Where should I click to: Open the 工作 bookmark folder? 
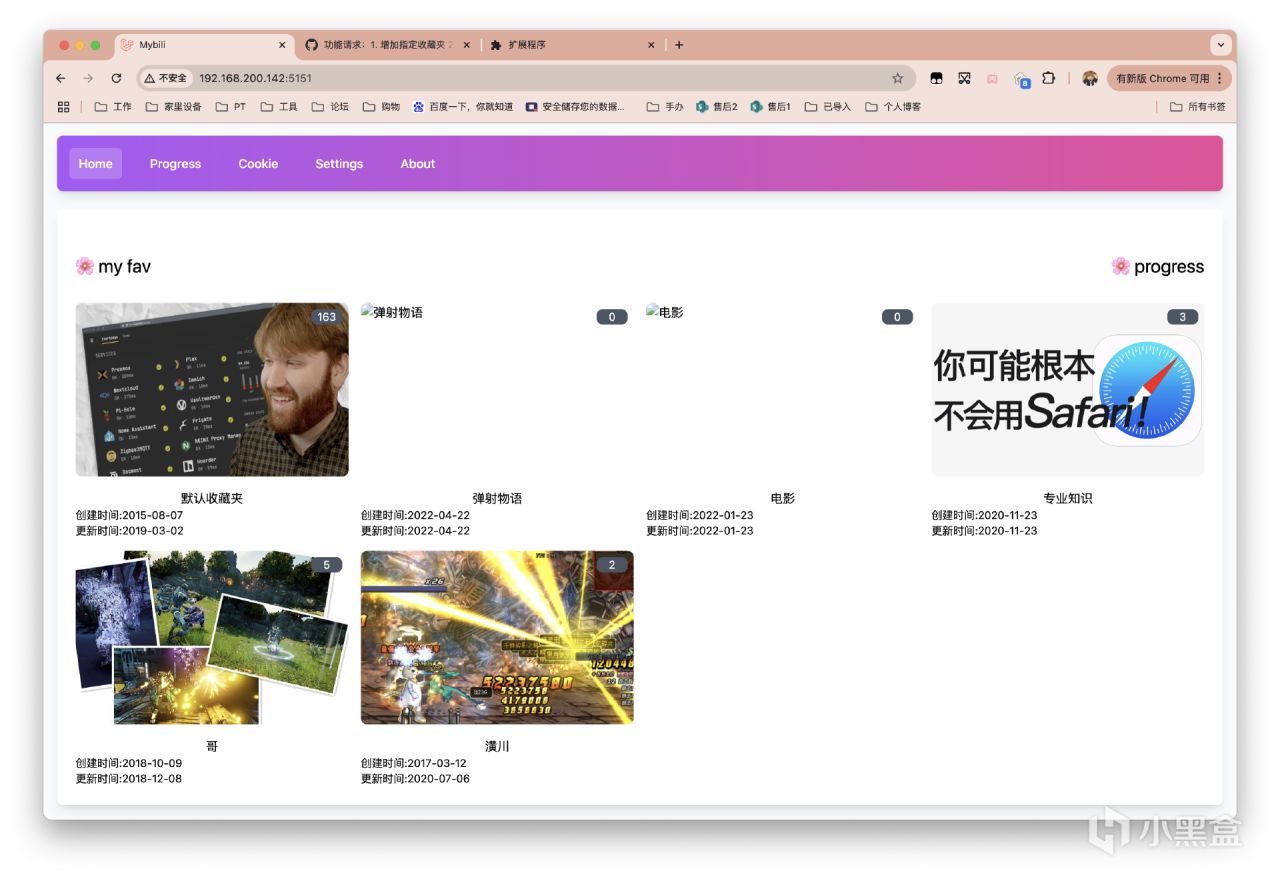(x=113, y=107)
